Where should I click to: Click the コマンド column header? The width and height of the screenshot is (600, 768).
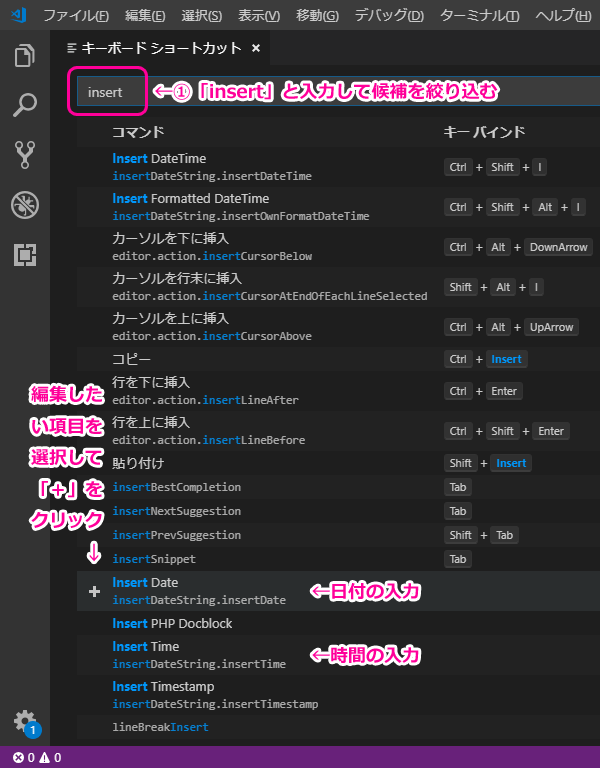click(x=138, y=132)
